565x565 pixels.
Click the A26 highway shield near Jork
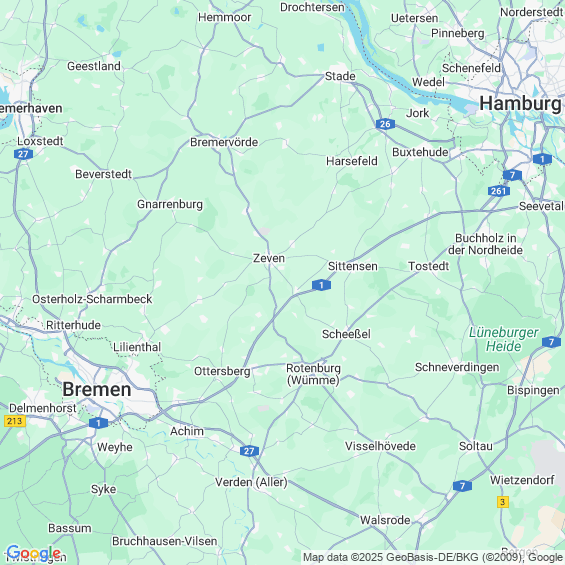[385, 124]
